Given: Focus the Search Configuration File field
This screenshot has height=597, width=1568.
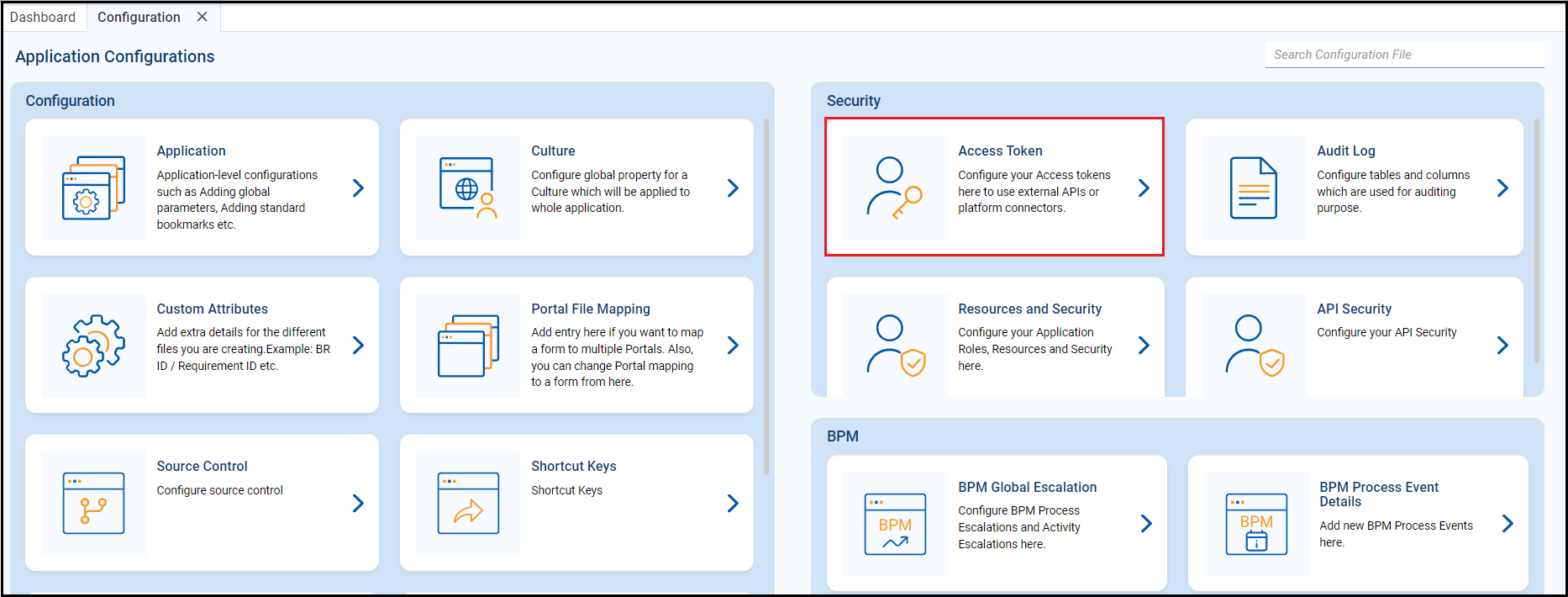Looking at the screenshot, I should (x=1403, y=55).
